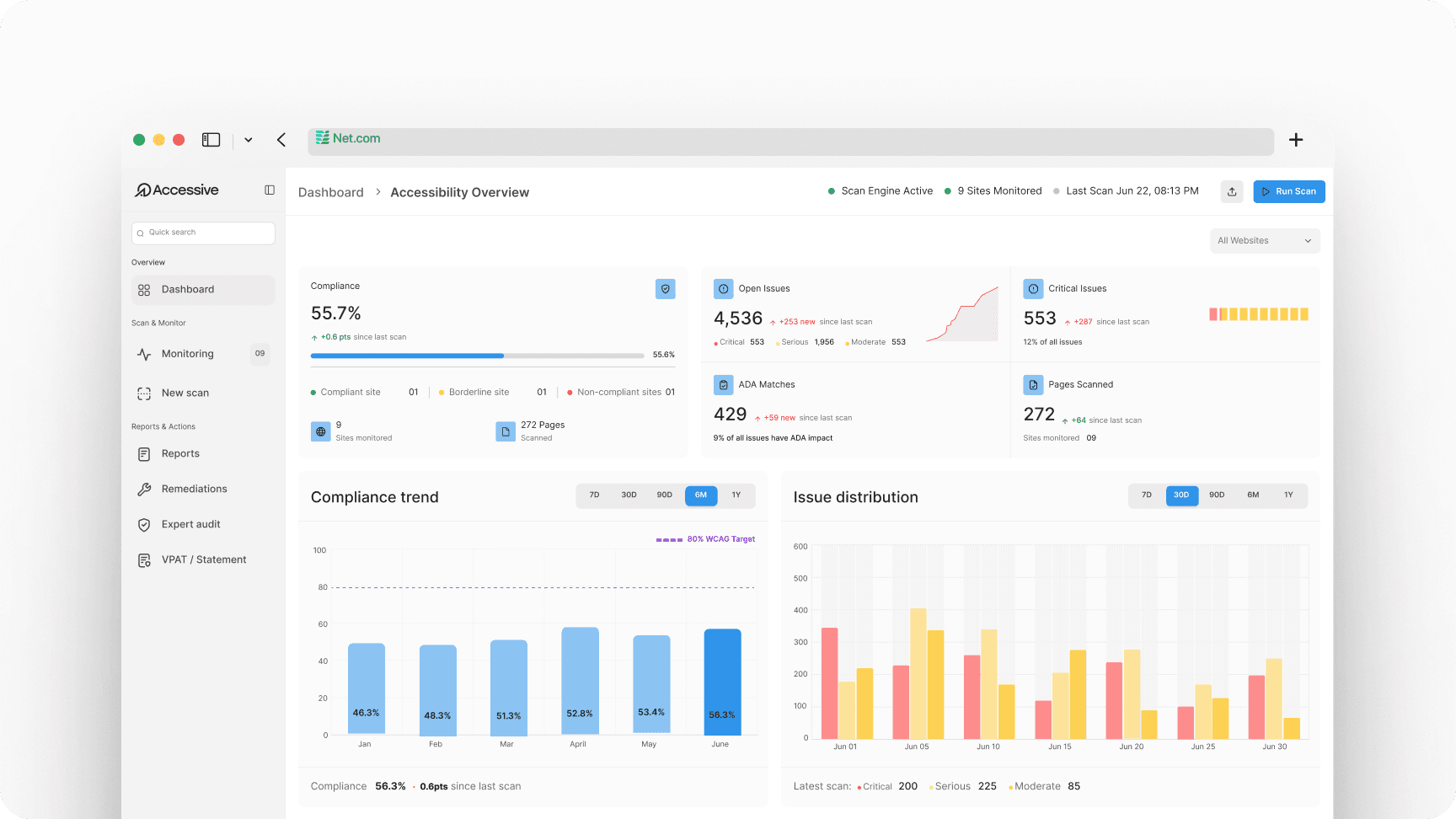This screenshot has height=819, width=1456.
Task: Click the Remediations wrench icon
Action: (x=144, y=490)
